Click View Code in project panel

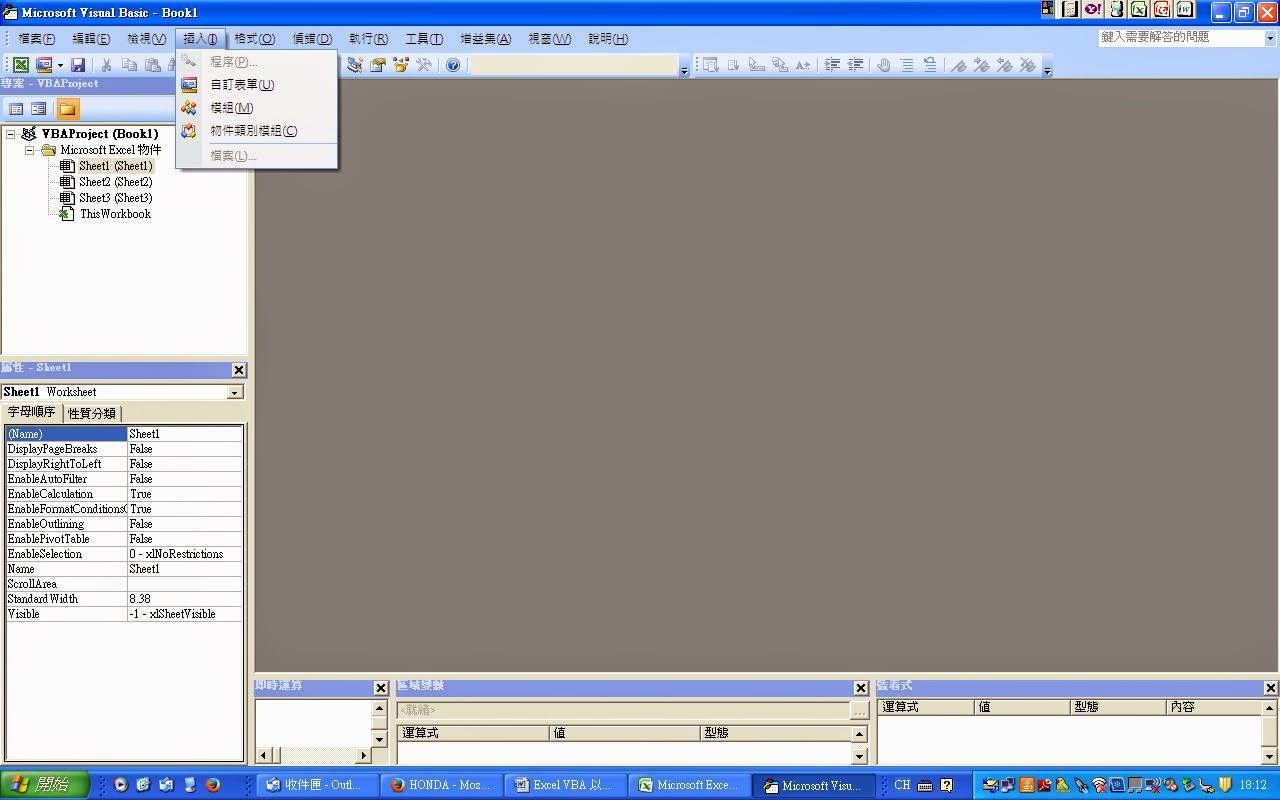point(16,109)
